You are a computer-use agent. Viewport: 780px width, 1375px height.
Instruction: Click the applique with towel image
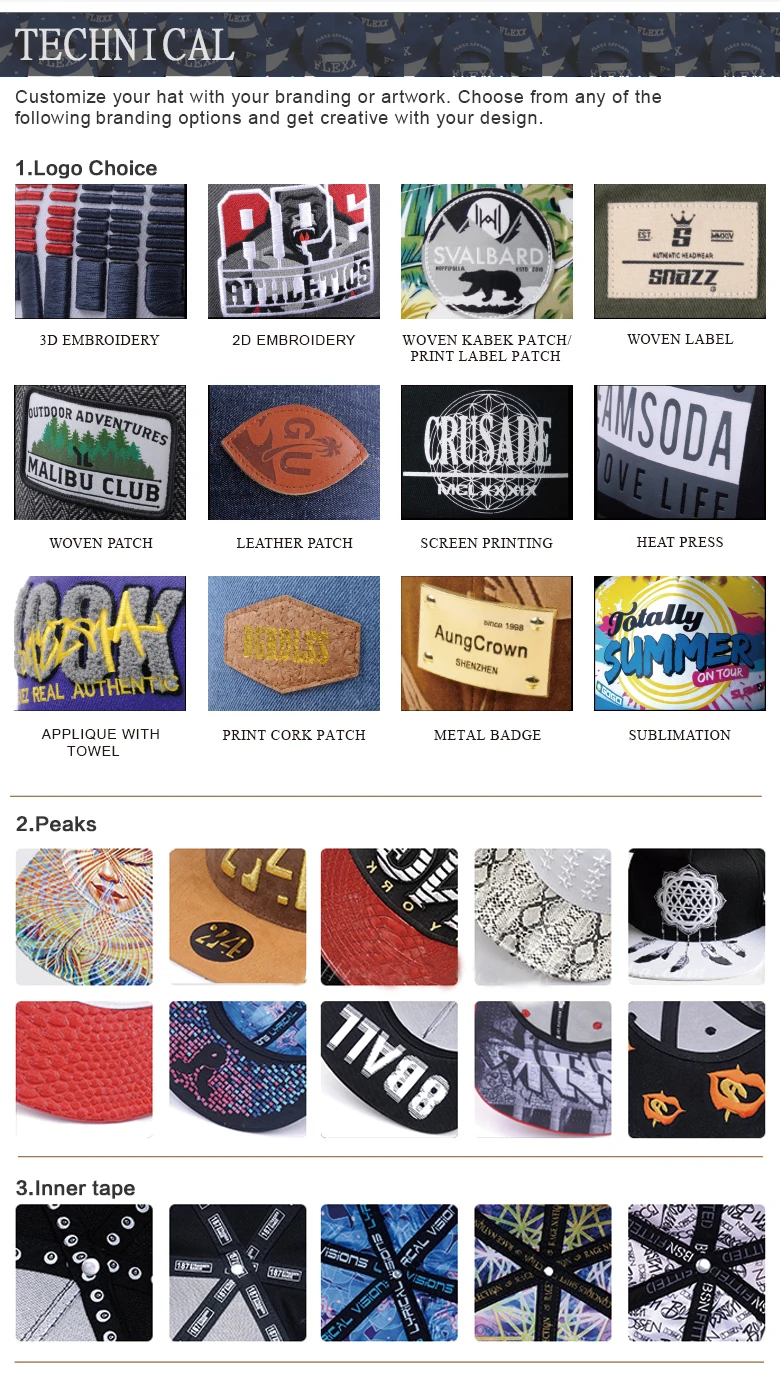tap(100, 643)
